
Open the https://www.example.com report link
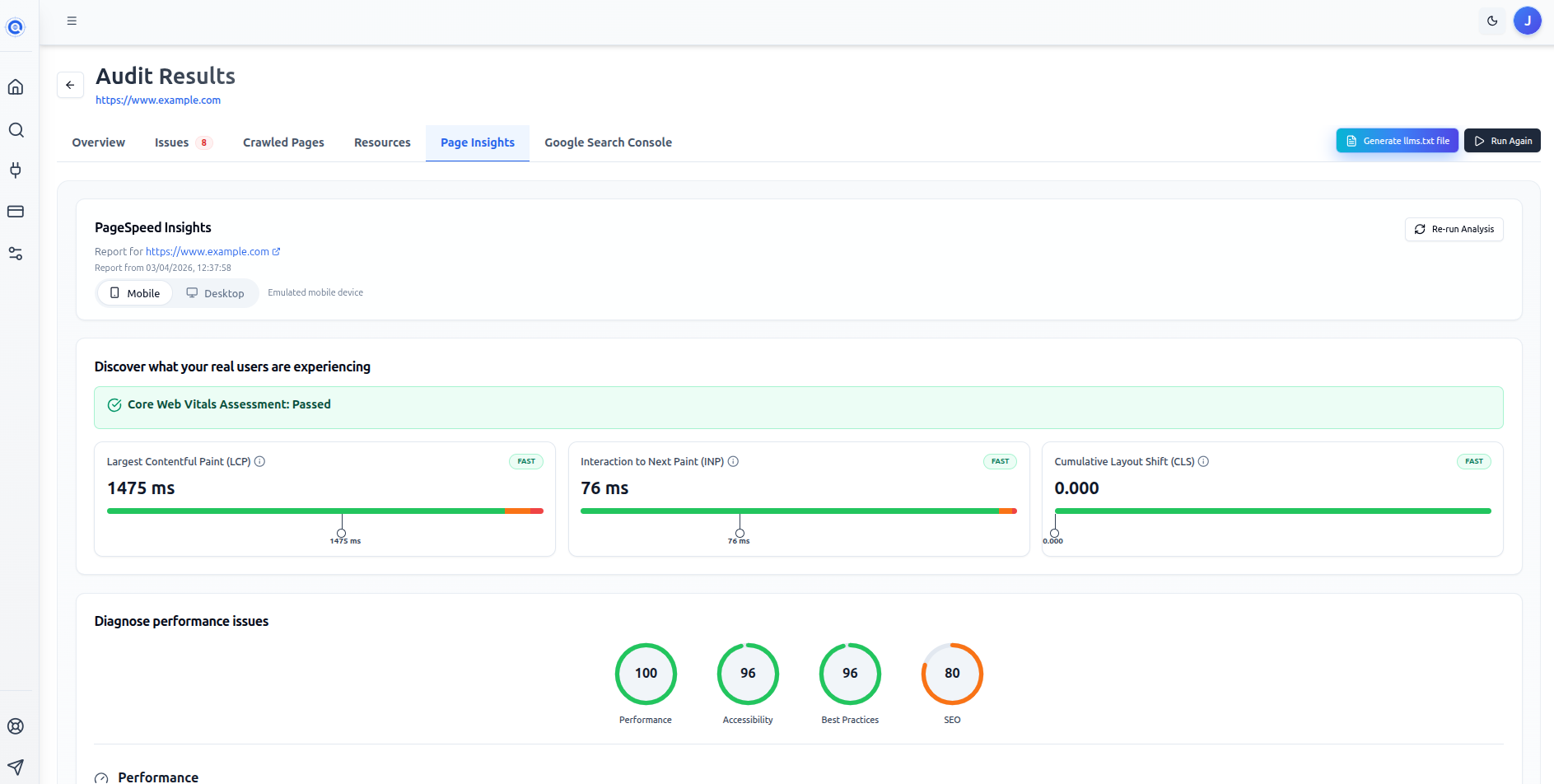(208, 251)
